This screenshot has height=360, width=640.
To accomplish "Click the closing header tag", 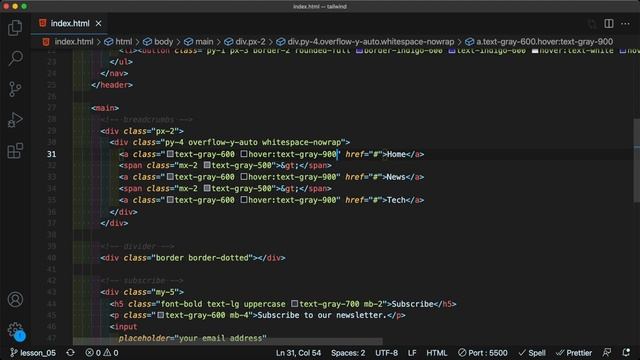I will tap(112, 85).
